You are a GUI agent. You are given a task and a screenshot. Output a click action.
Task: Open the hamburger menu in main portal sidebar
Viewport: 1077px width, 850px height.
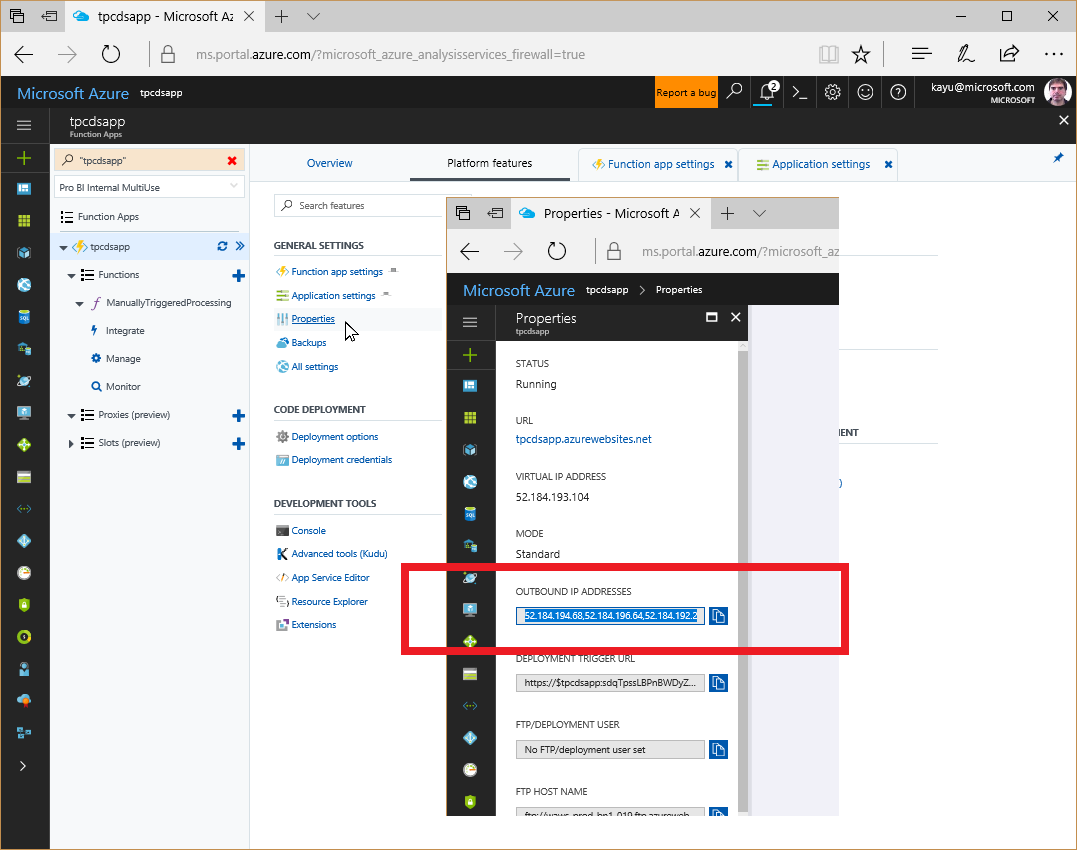[x=24, y=125]
